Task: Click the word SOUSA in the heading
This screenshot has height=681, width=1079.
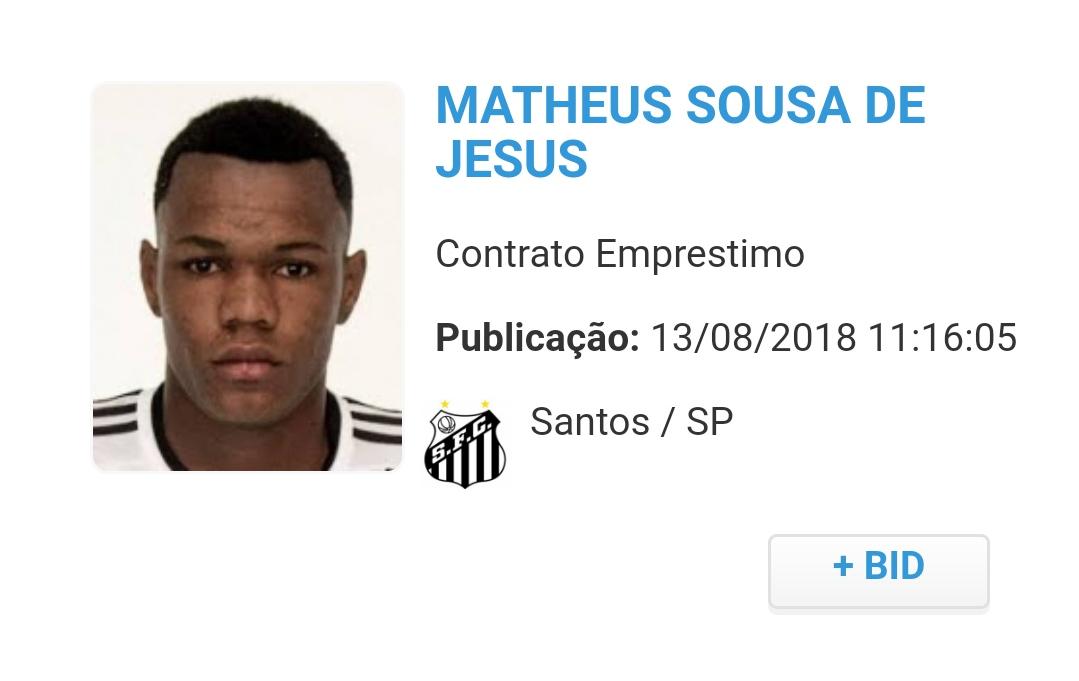Action: 768,106
